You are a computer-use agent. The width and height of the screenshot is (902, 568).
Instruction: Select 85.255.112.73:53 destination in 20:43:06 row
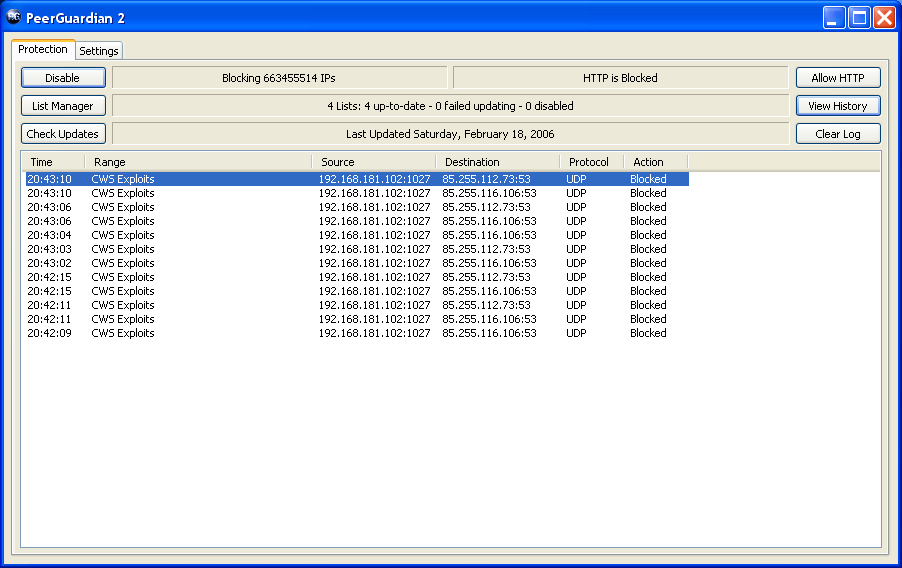click(x=487, y=207)
